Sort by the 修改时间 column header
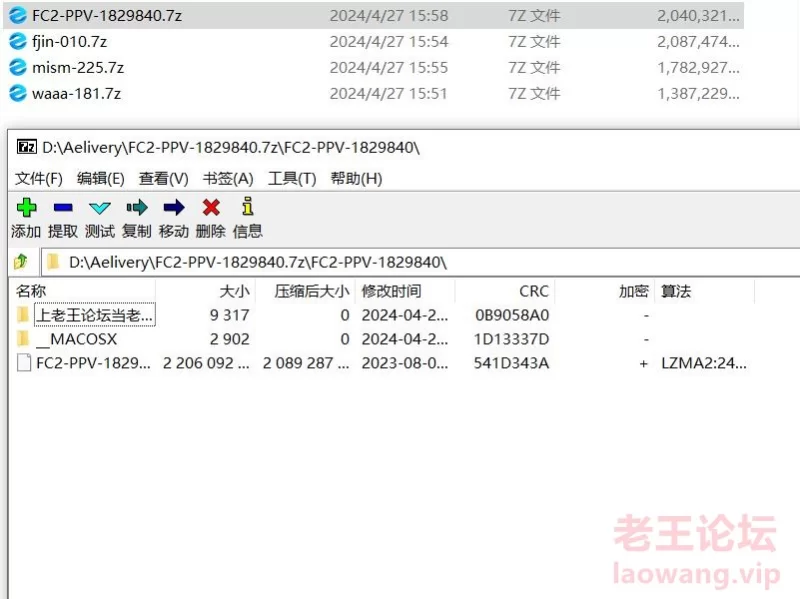Screen dimensions: 800x599 [391, 291]
